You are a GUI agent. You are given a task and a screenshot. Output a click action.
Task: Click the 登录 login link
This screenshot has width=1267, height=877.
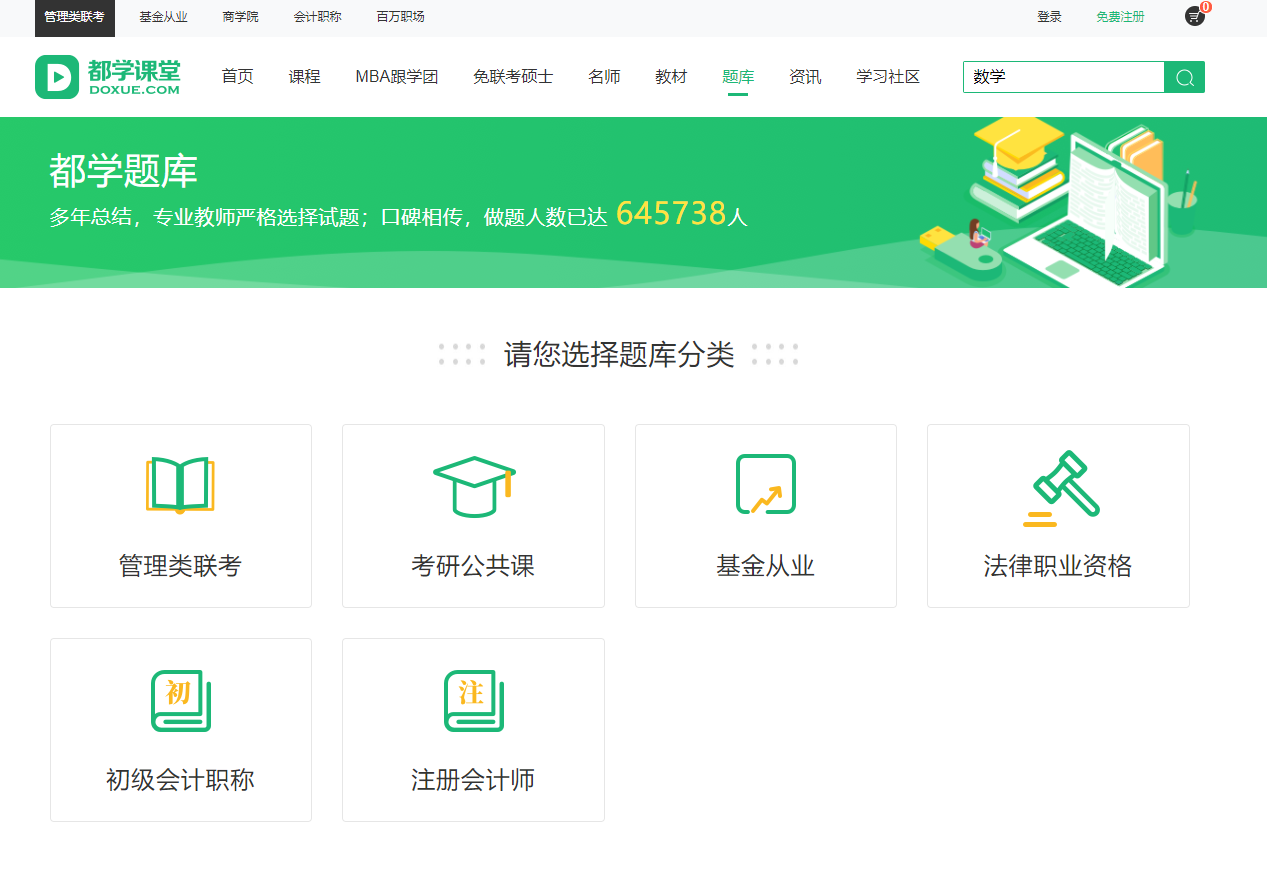click(x=1049, y=17)
